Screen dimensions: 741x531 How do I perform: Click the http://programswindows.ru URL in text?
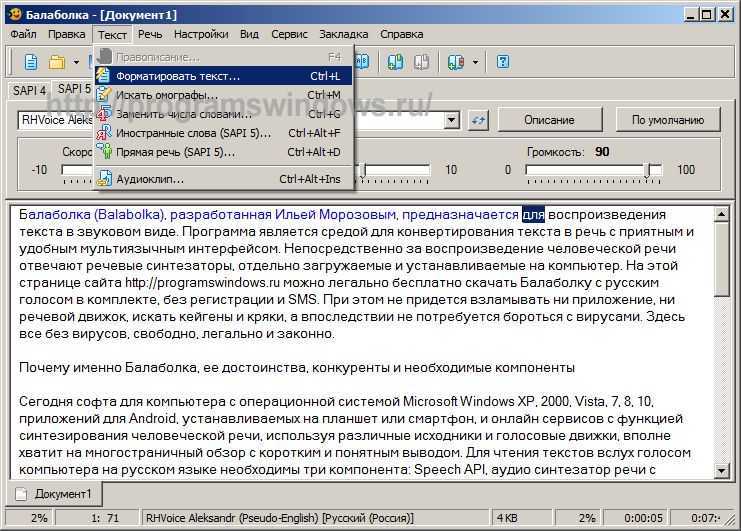coord(202,283)
